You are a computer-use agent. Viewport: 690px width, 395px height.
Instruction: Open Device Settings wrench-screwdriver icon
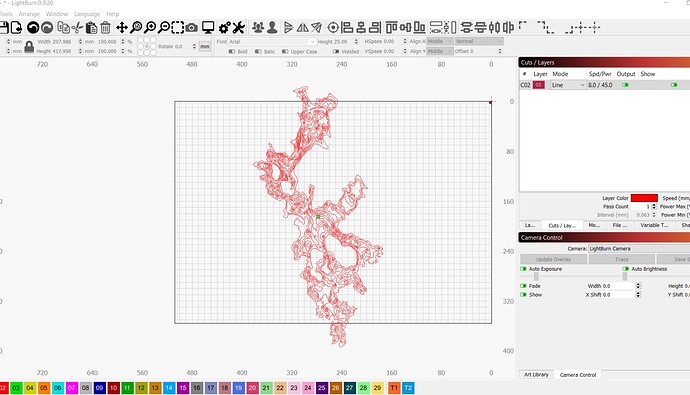[239, 28]
